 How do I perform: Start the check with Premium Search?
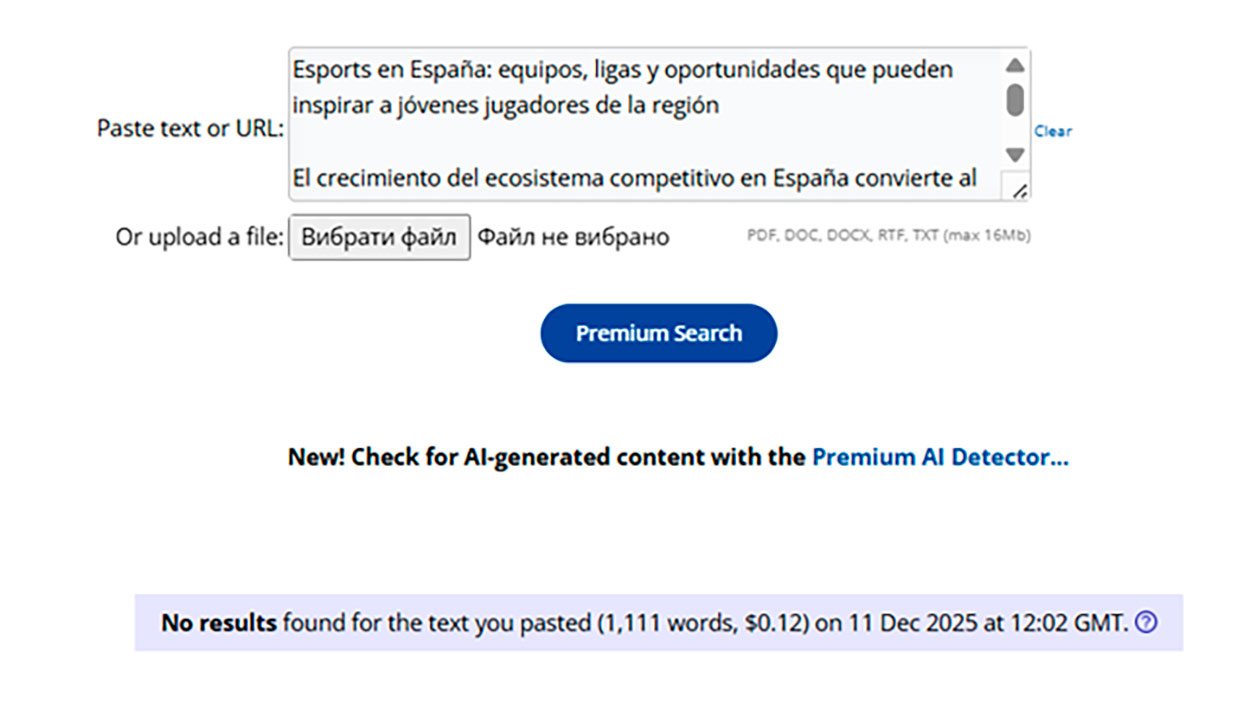658,333
